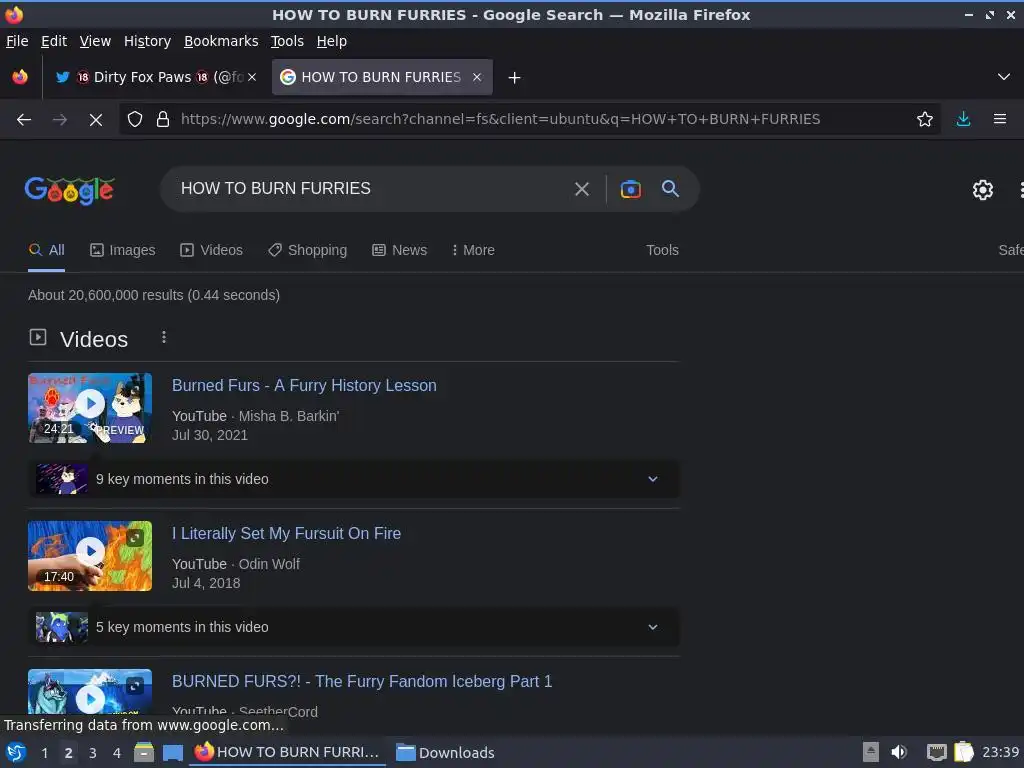Open the More search filters dropdown
This screenshot has height=768, width=1024.
[x=473, y=250]
